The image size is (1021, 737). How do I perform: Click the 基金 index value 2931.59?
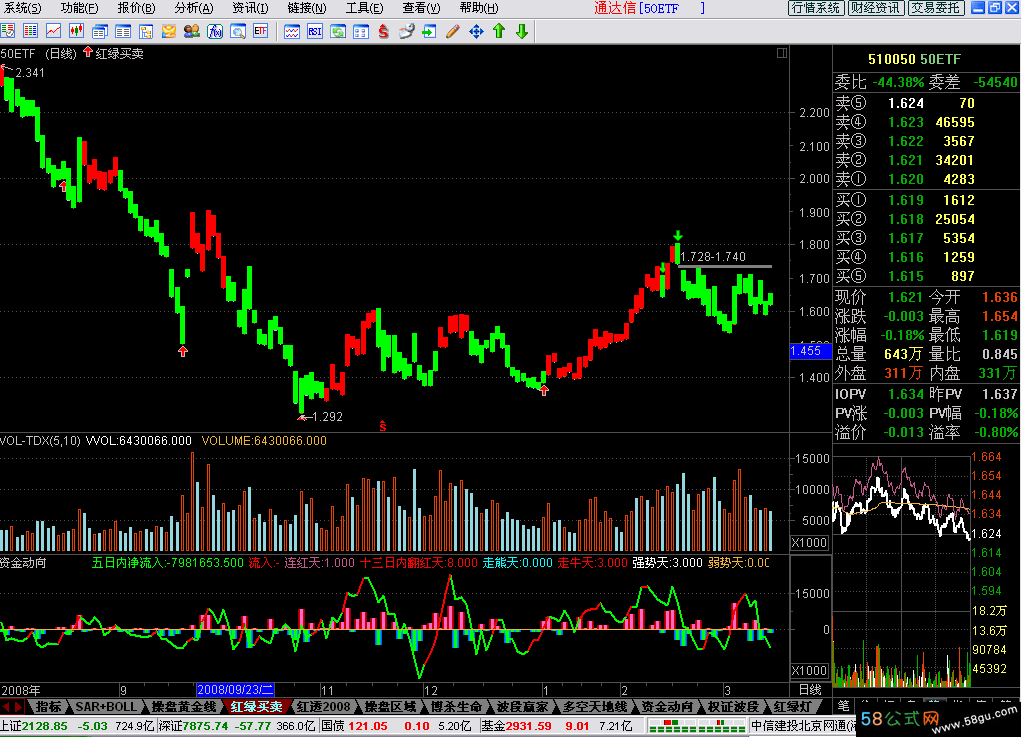[528, 726]
